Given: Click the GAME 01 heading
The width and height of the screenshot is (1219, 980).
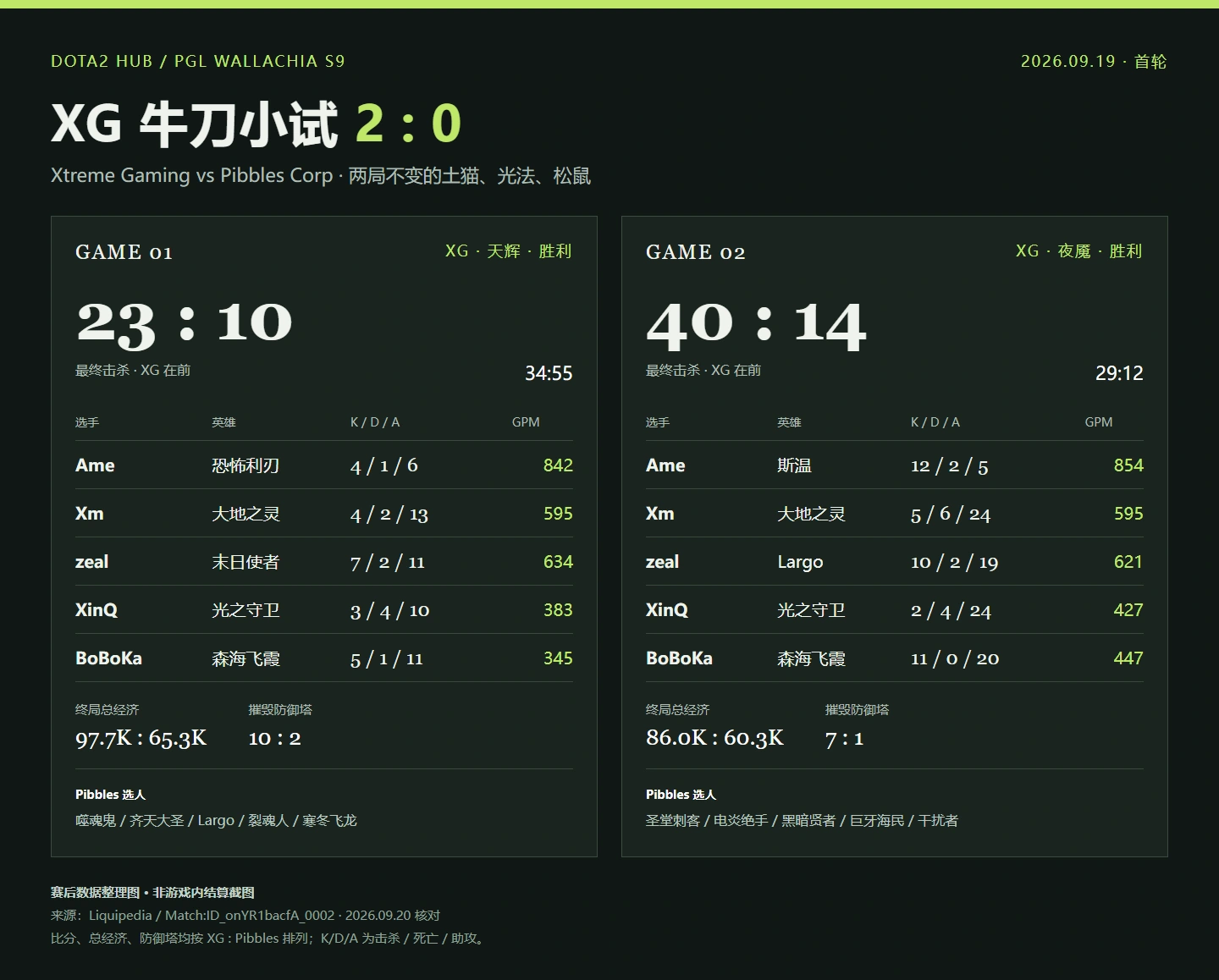Looking at the screenshot, I should (124, 252).
